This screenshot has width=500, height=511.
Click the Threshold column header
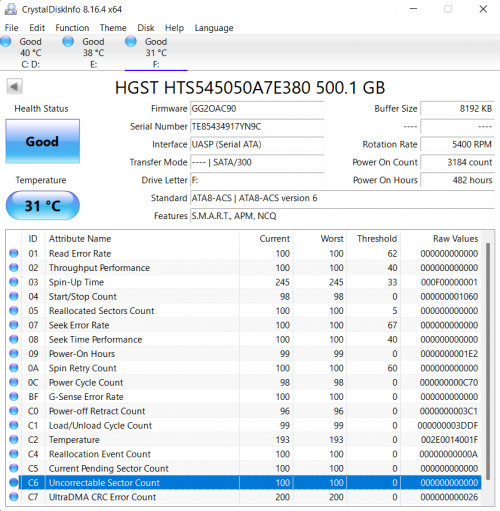coord(374,239)
